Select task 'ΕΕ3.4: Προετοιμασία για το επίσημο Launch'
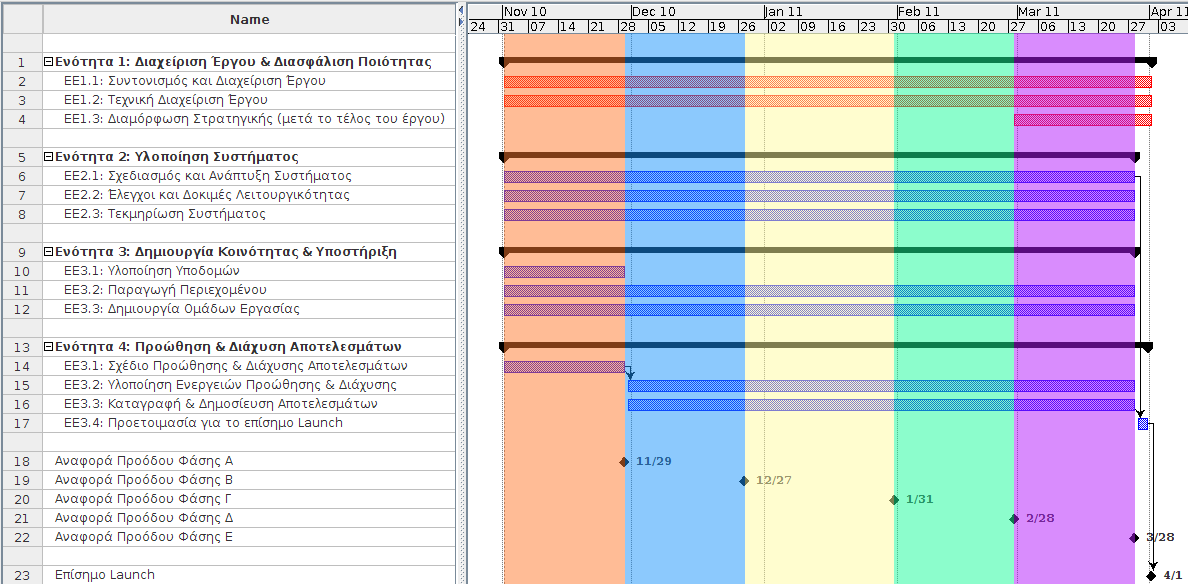Screen dimensions: 1188x584 (x=203, y=423)
